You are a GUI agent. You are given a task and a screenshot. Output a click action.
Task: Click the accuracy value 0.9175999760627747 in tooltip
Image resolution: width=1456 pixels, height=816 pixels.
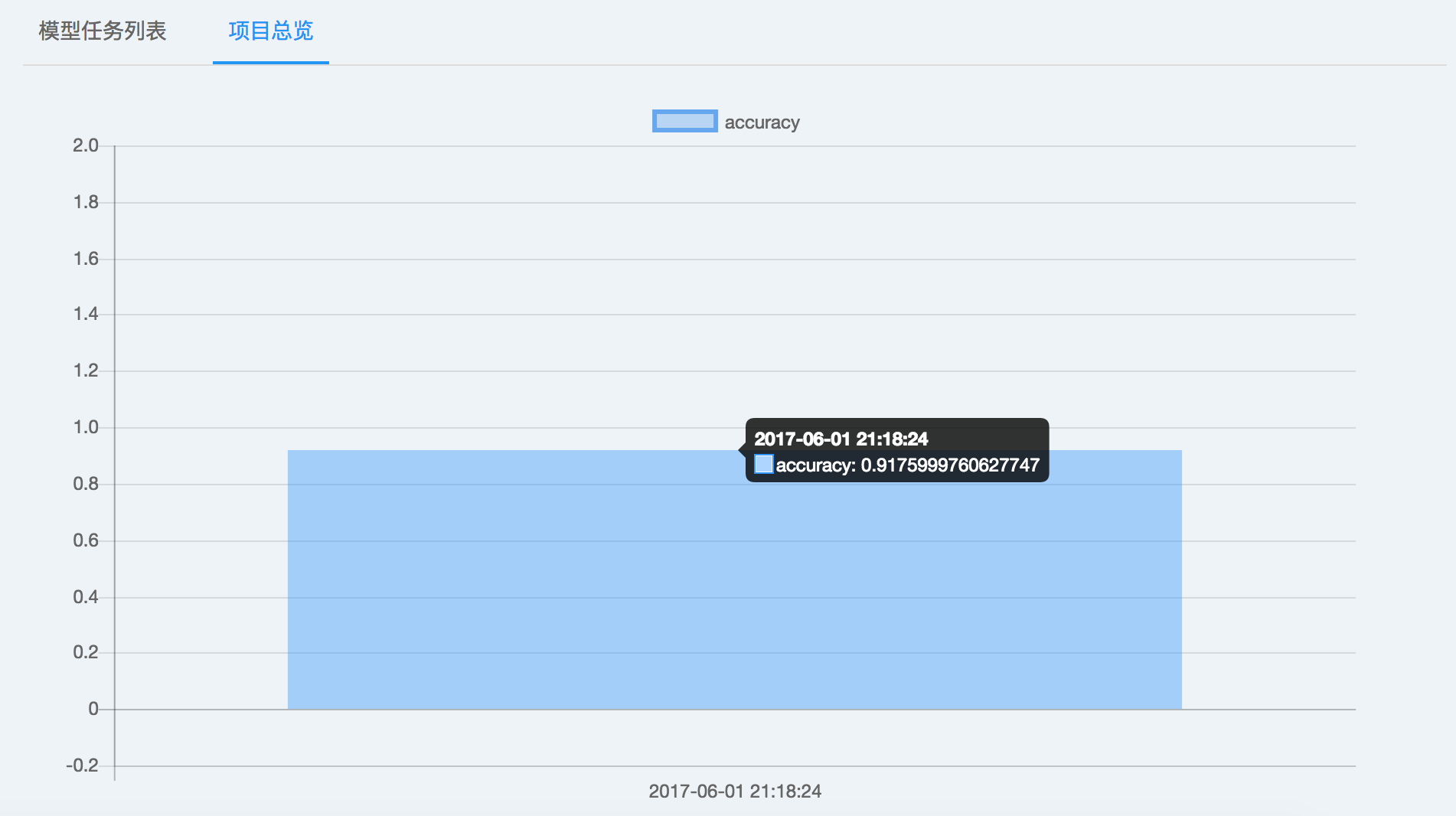click(949, 465)
